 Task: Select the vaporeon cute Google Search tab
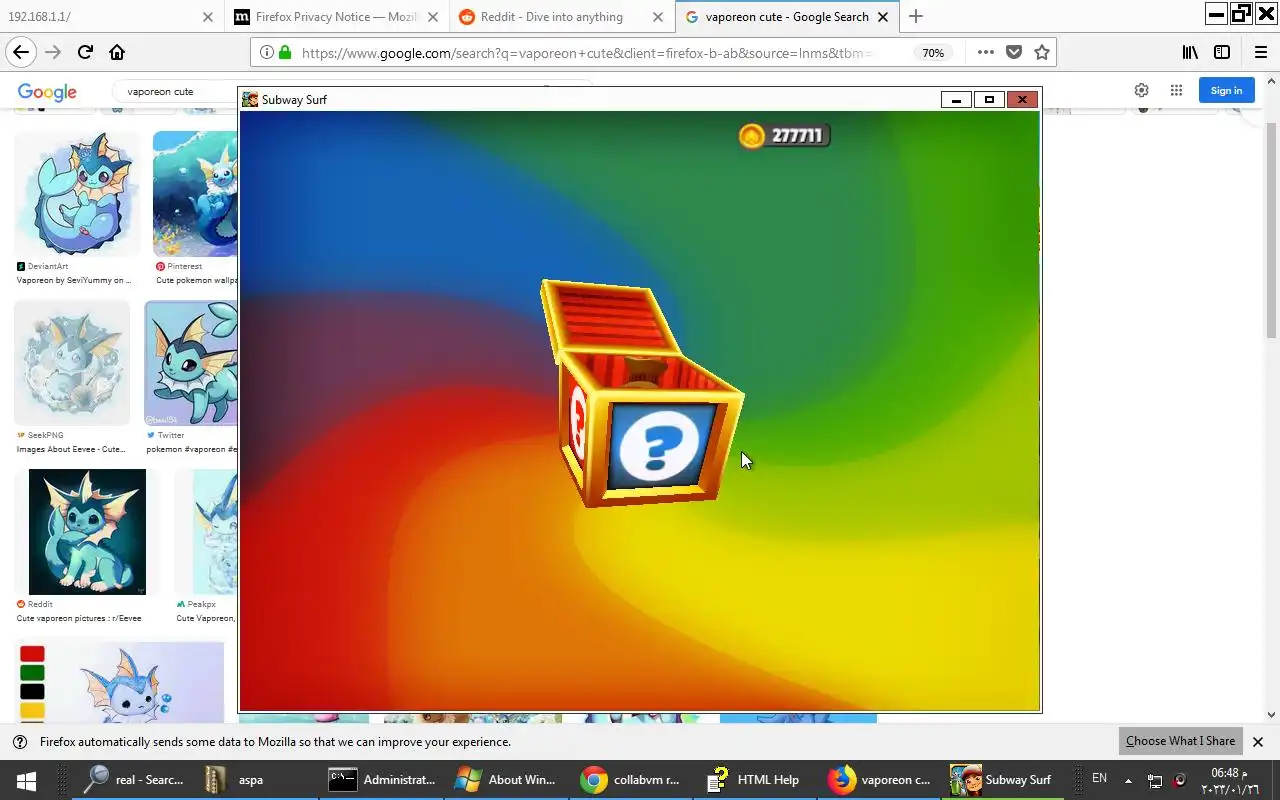(x=788, y=17)
